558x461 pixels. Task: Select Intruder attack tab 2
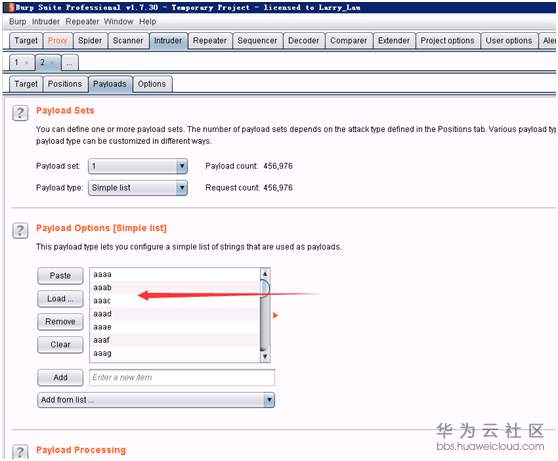coord(48,63)
